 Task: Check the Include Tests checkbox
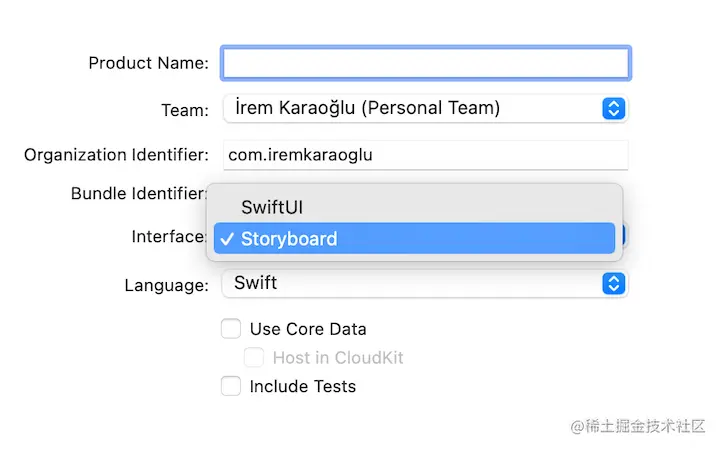click(x=231, y=386)
